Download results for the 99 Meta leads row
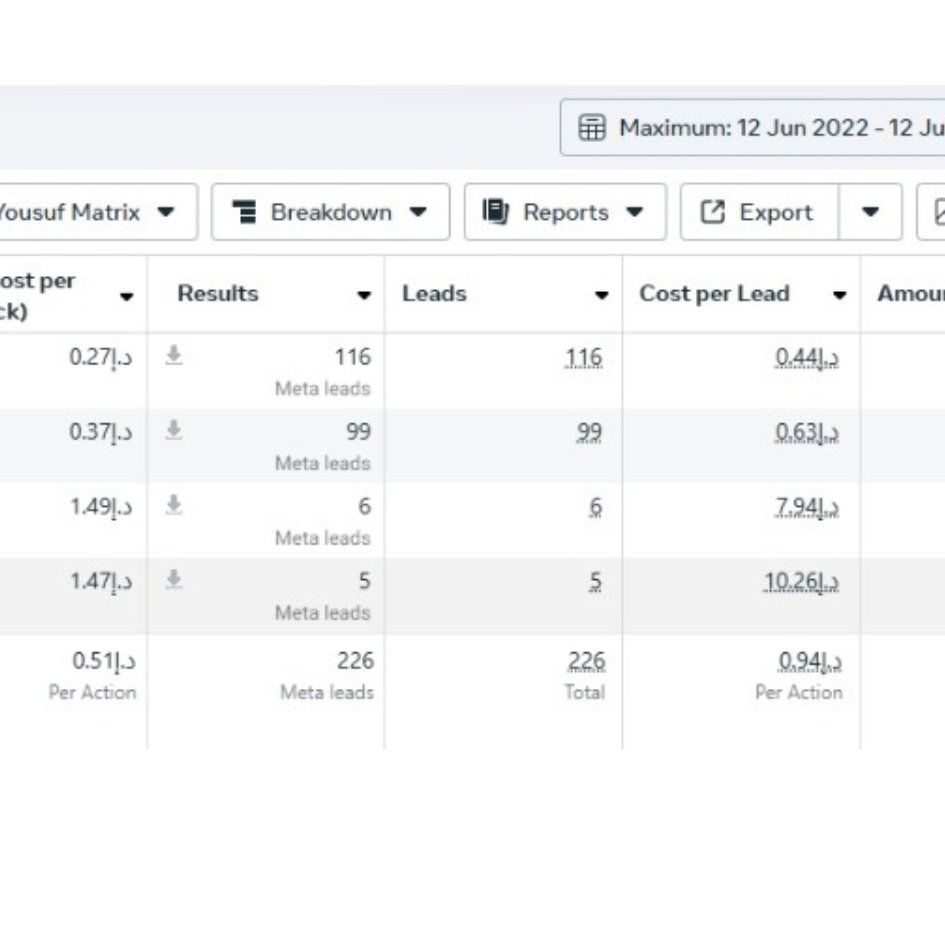The width and height of the screenshot is (945, 945). point(174,431)
